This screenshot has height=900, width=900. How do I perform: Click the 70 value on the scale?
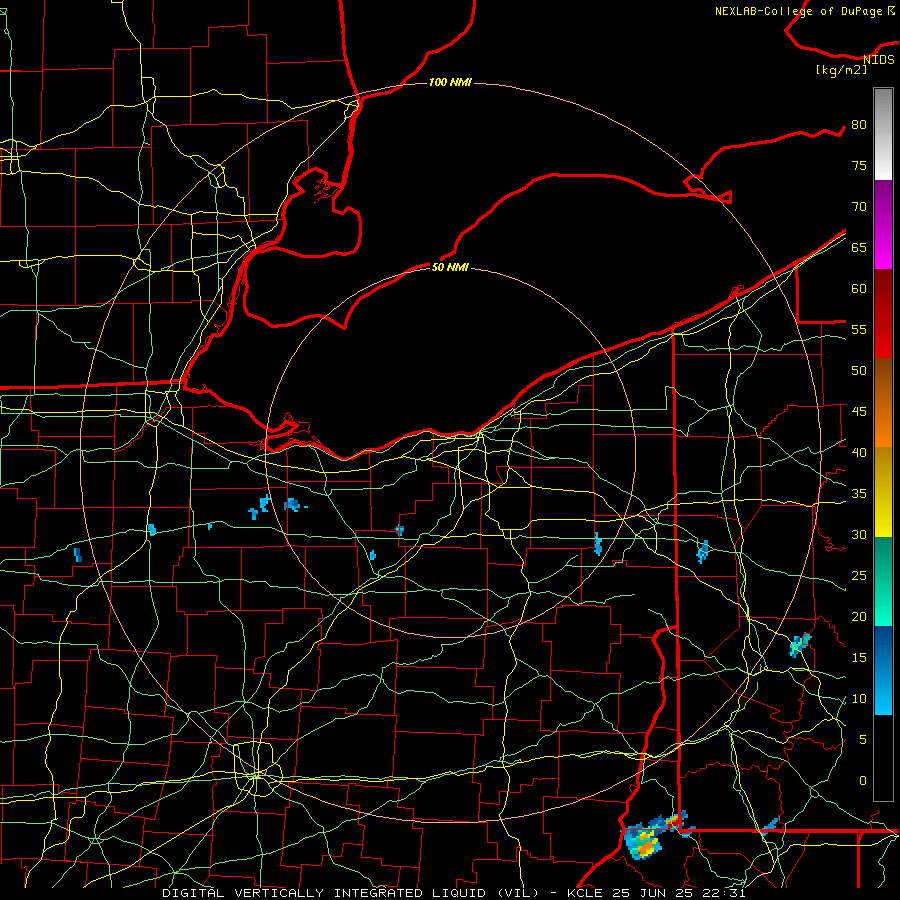click(859, 207)
